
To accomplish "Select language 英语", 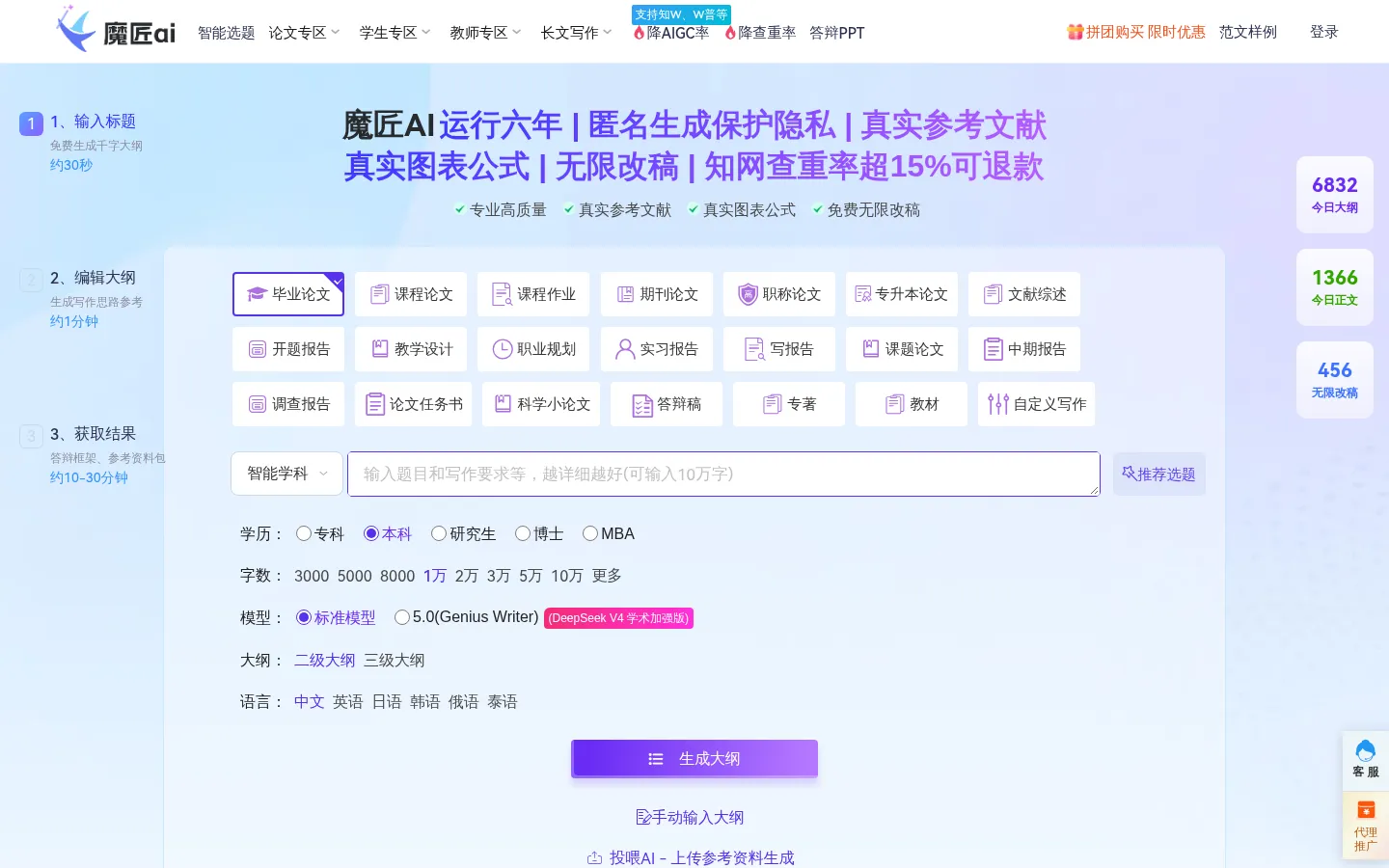I will [x=348, y=701].
